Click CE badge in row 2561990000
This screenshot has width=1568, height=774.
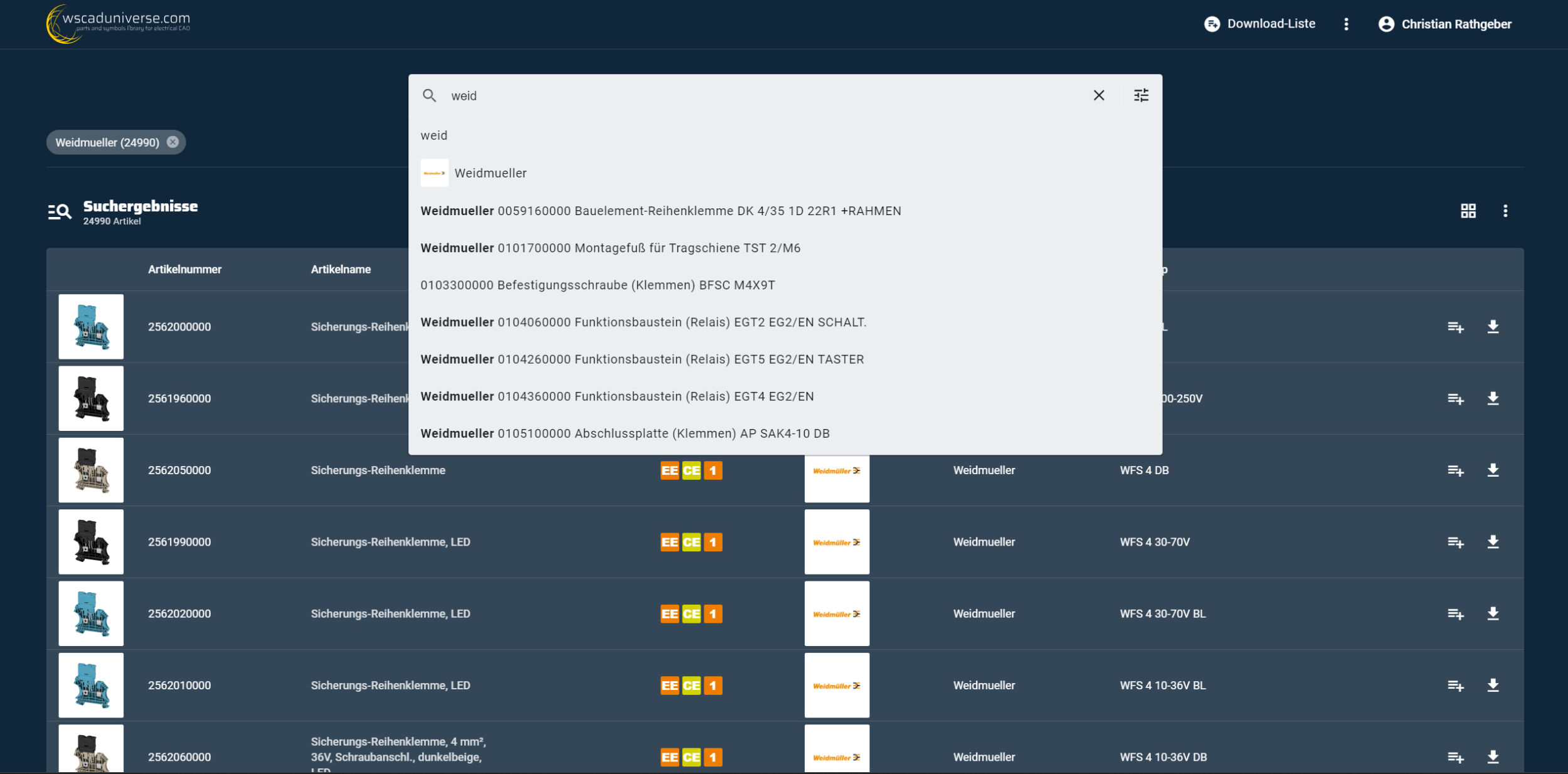(691, 542)
